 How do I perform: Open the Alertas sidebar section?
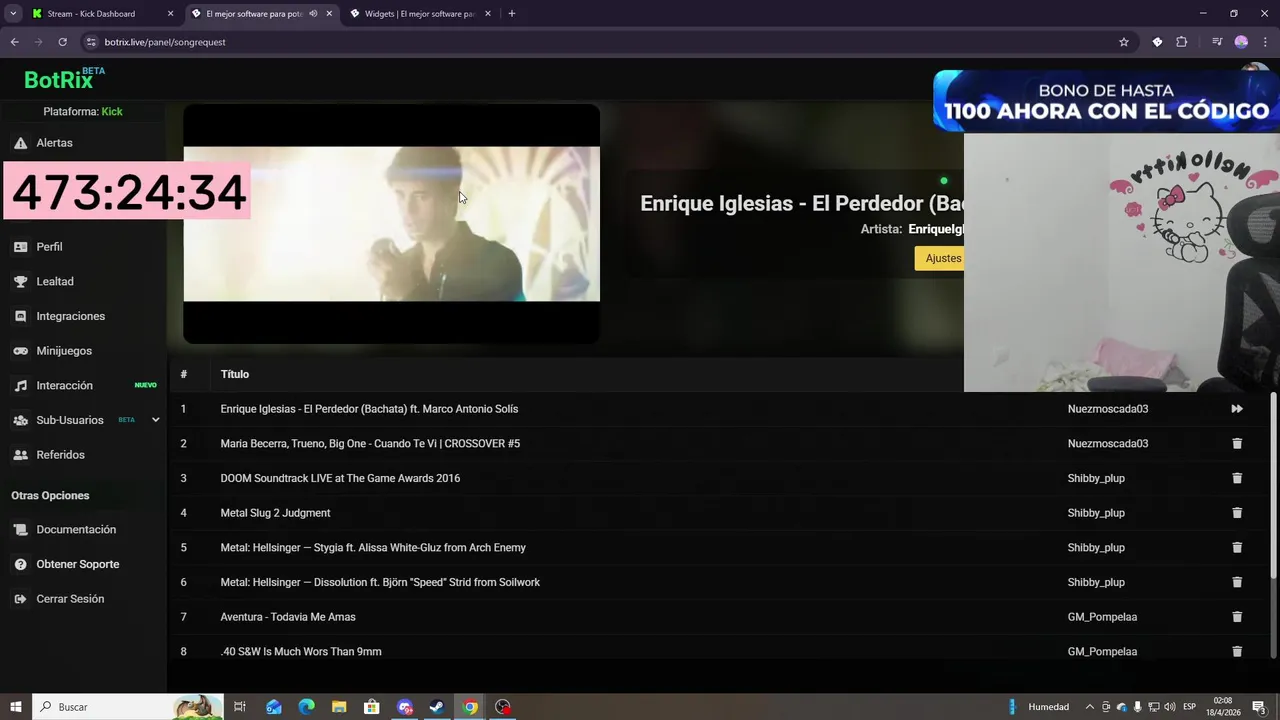click(54, 143)
